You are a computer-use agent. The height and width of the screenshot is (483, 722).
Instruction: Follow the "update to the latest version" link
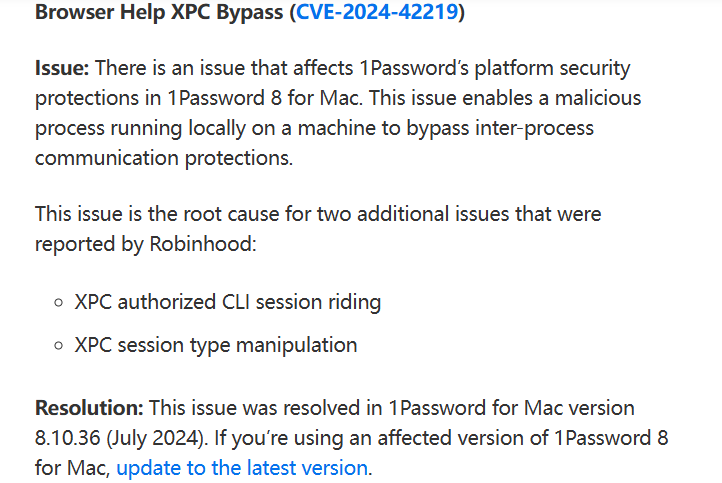(x=243, y=466)
